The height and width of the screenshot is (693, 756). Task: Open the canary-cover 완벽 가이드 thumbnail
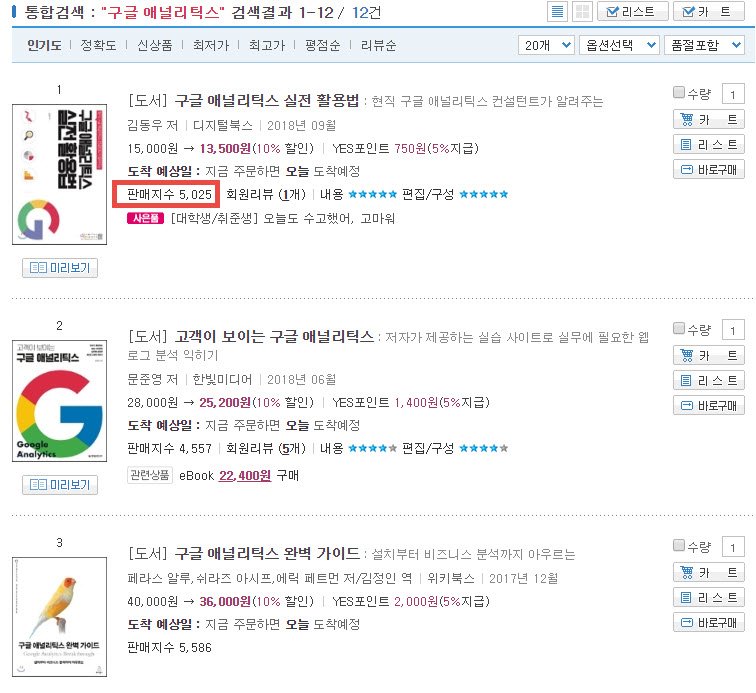coord(59,617)
